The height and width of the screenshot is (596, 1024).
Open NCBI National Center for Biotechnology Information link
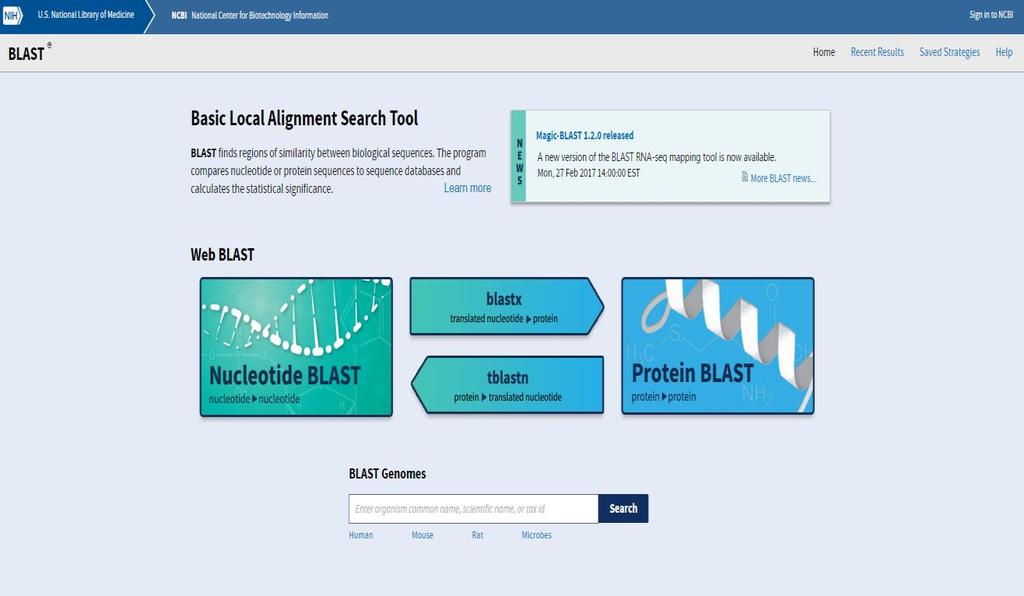click(x=249, y=15)
